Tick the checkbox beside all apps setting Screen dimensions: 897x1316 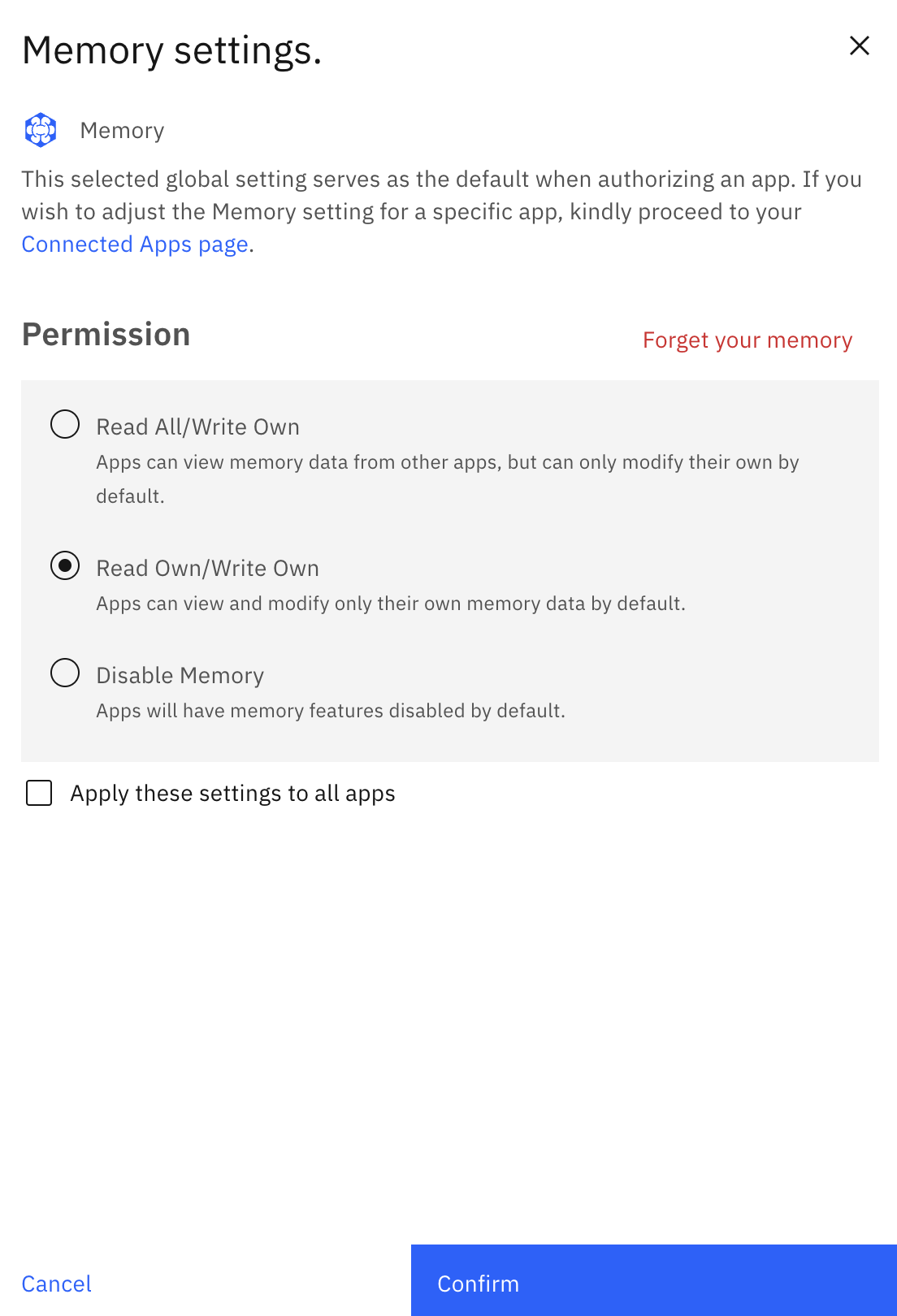pos(38,792)
